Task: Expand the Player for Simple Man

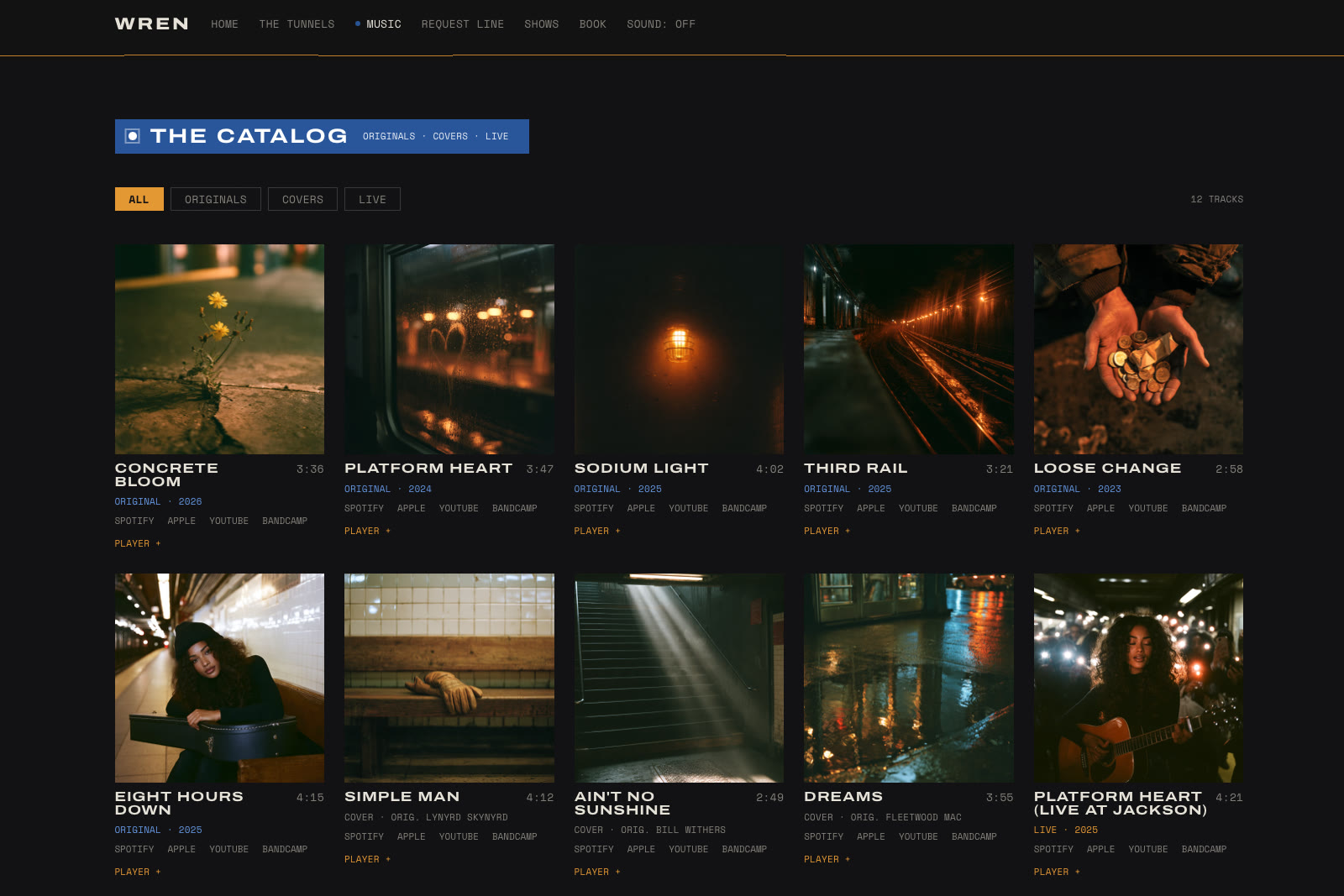Action: pos(367,859)
